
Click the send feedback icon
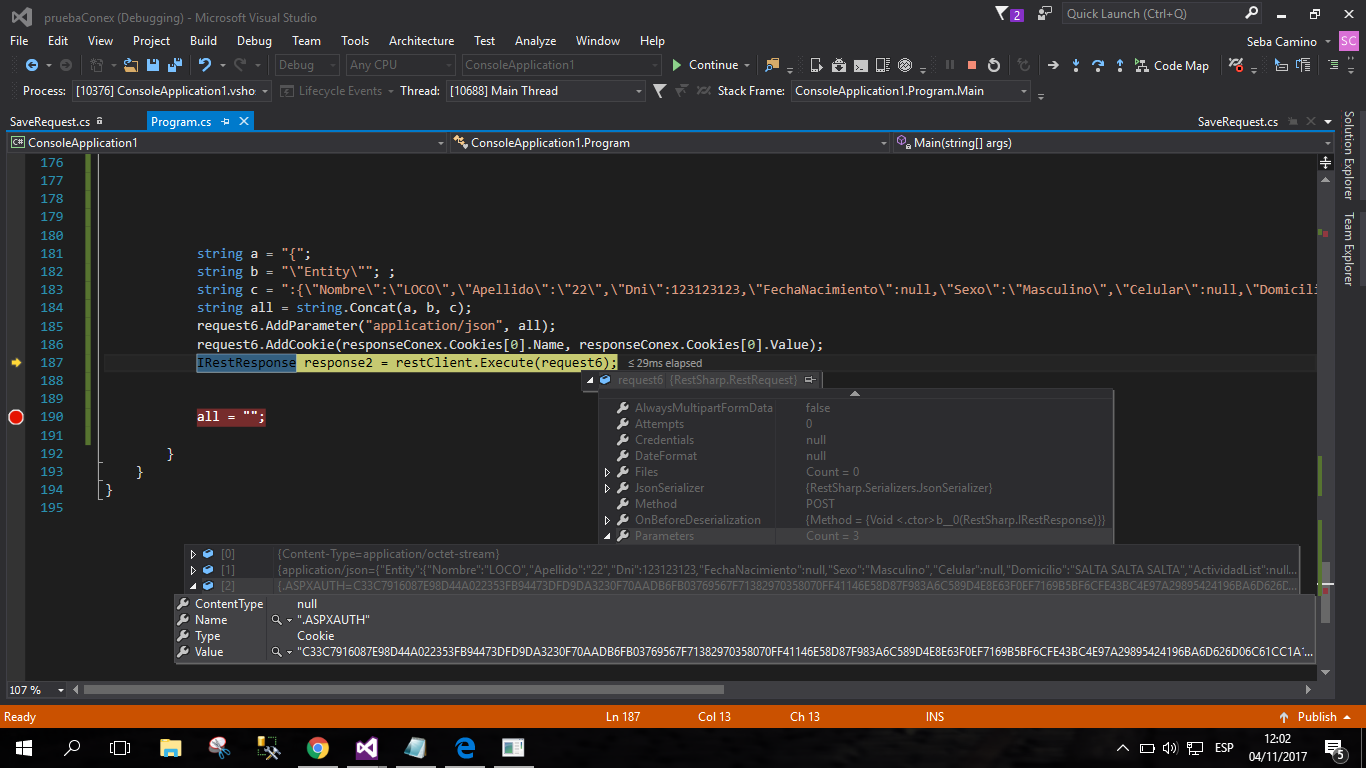coord(1045,14)
